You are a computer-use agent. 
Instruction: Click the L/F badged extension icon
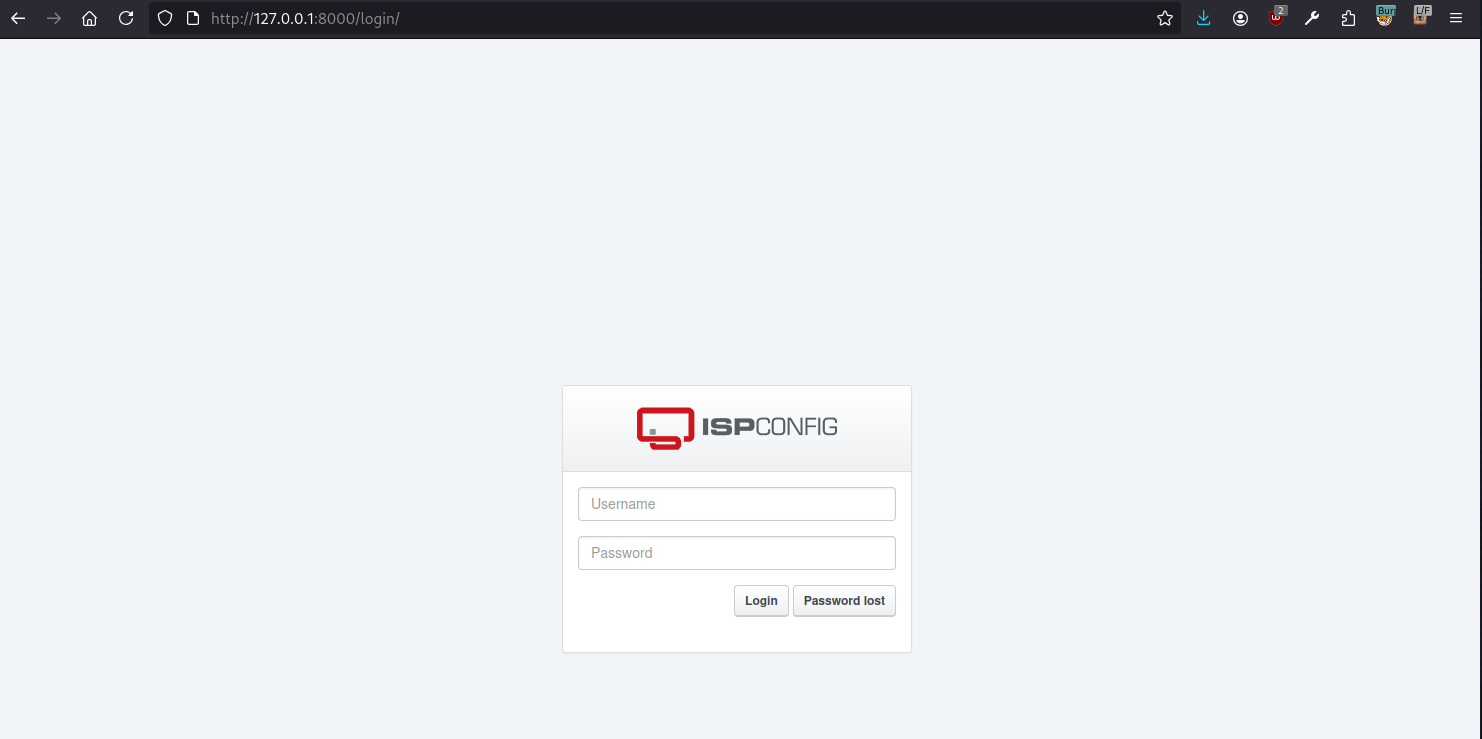1421,17
